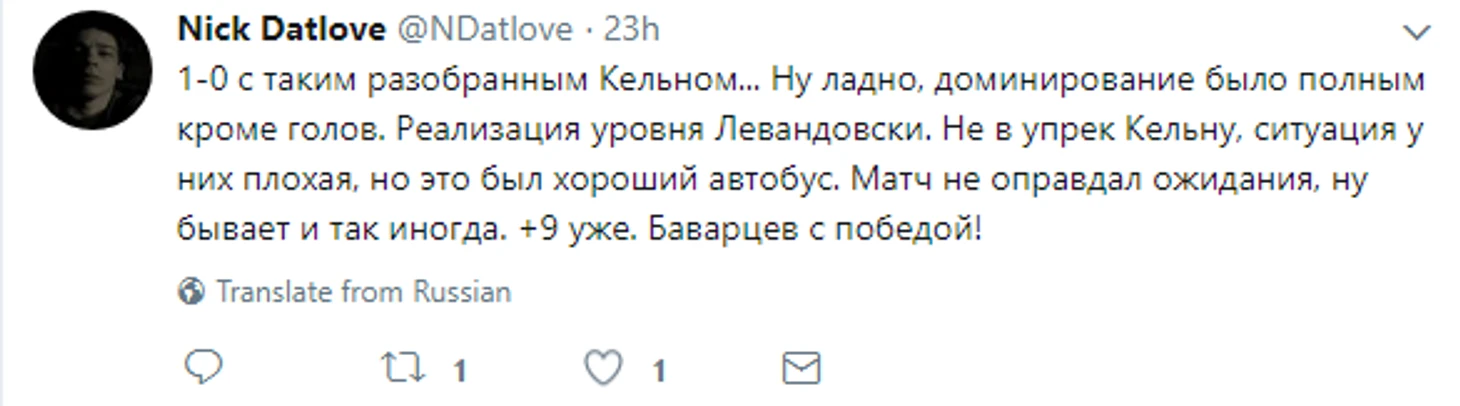Click the separator dot before the 23h timestamp

point(590,30)
